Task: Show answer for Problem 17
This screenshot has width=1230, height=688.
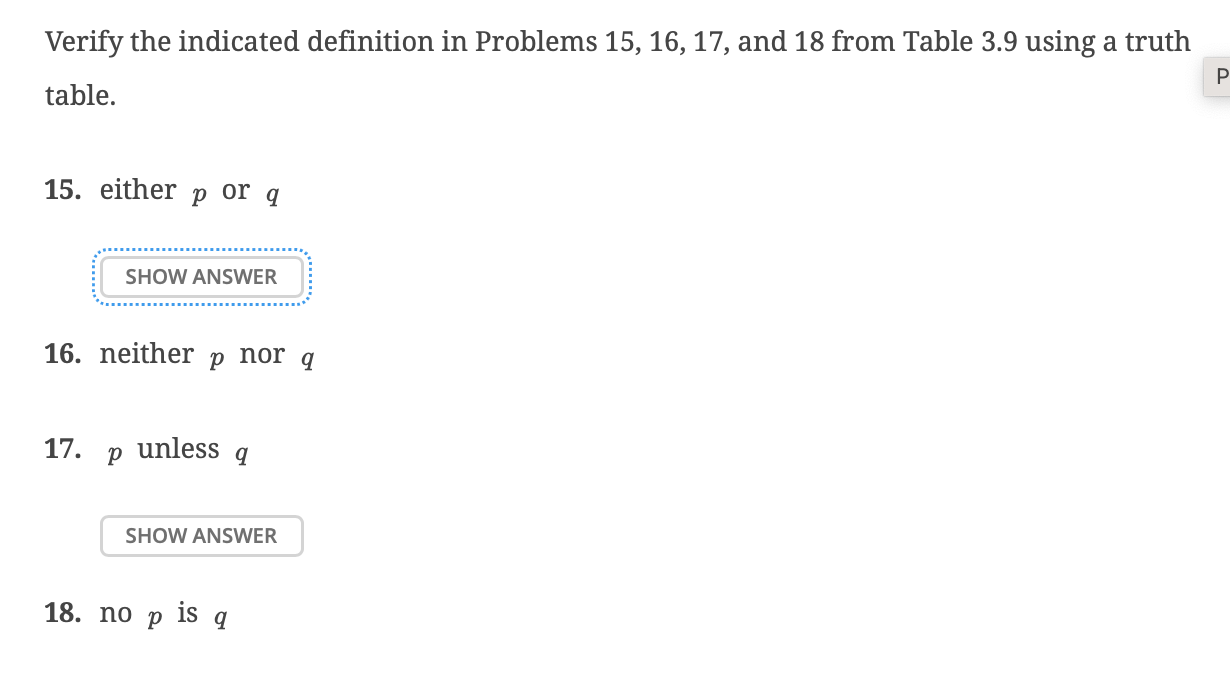Action: [201, 536]
